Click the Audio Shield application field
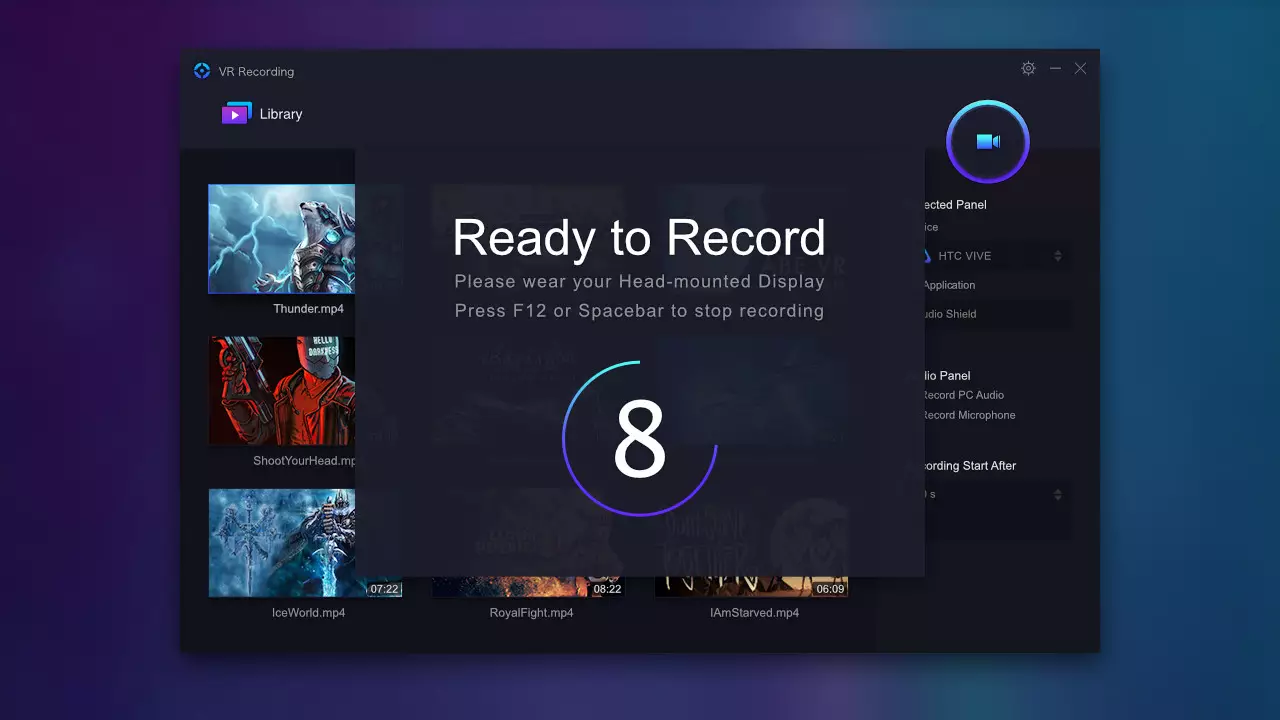 996,314
